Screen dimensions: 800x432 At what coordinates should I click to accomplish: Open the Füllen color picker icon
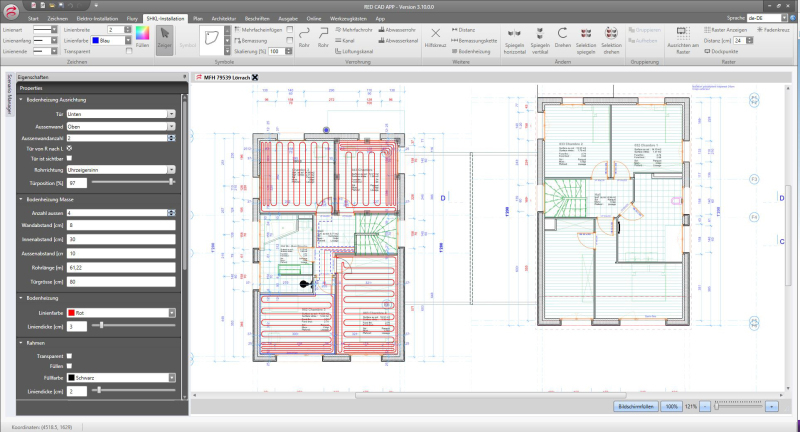coord(142,37)
